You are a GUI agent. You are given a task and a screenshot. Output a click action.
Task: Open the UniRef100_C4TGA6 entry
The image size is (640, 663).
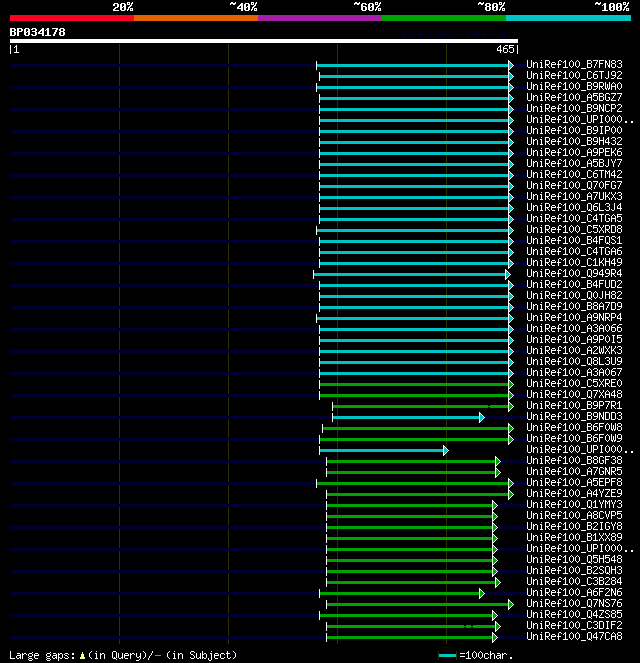tap(574, 251)
